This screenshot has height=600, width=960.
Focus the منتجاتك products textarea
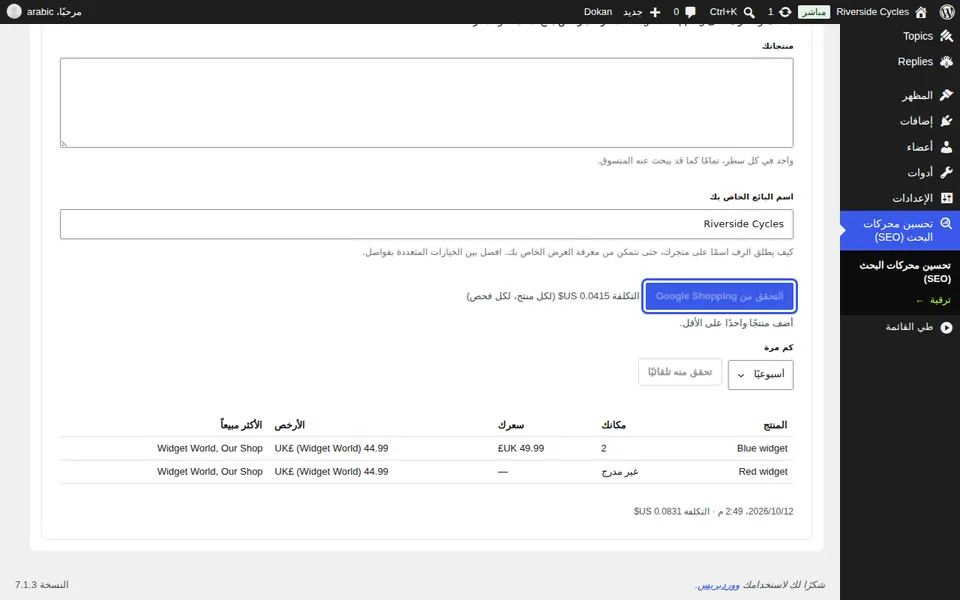(x=427, y=103)
